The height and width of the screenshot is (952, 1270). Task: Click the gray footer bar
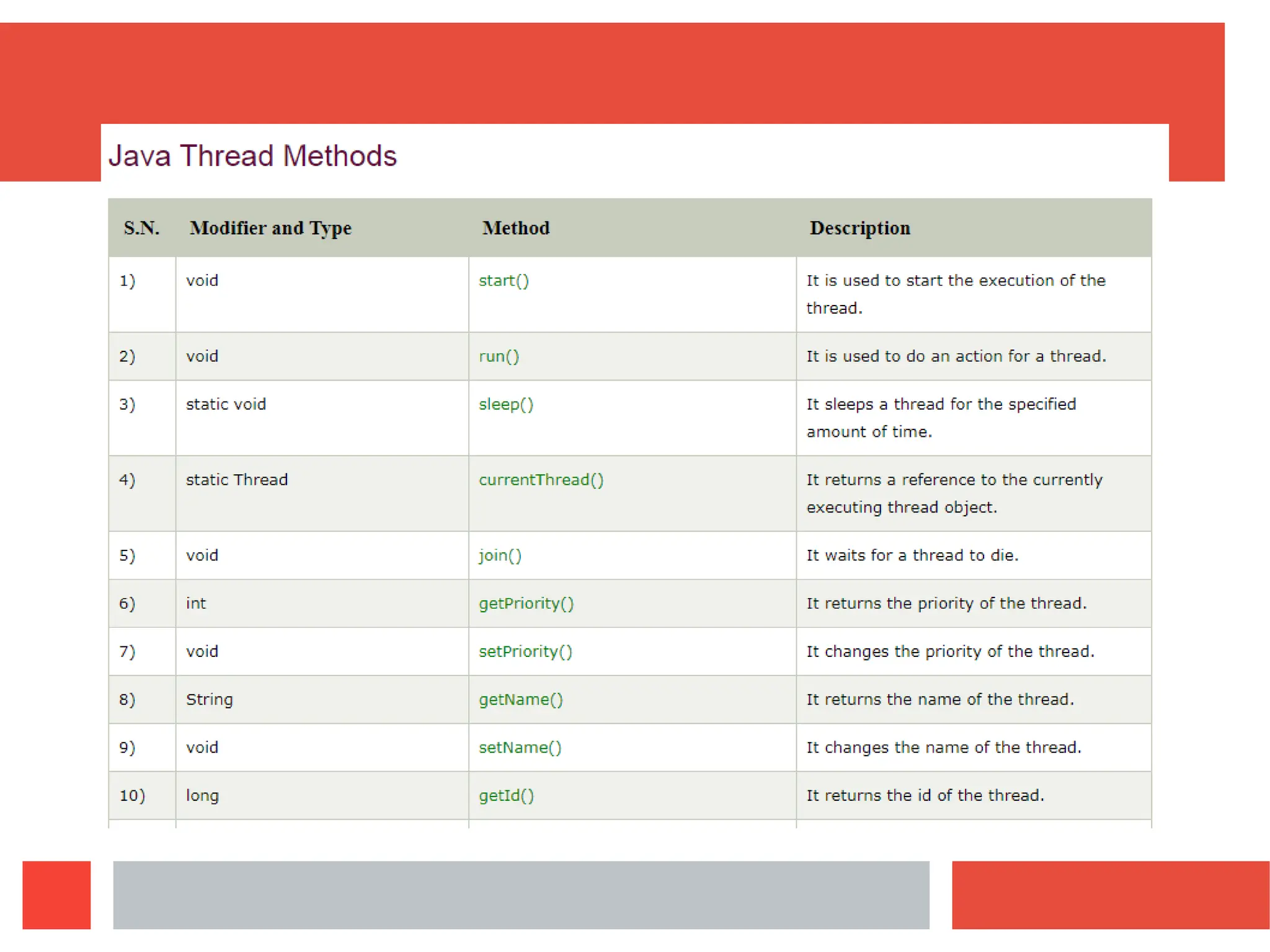click(x=521, y=895)
